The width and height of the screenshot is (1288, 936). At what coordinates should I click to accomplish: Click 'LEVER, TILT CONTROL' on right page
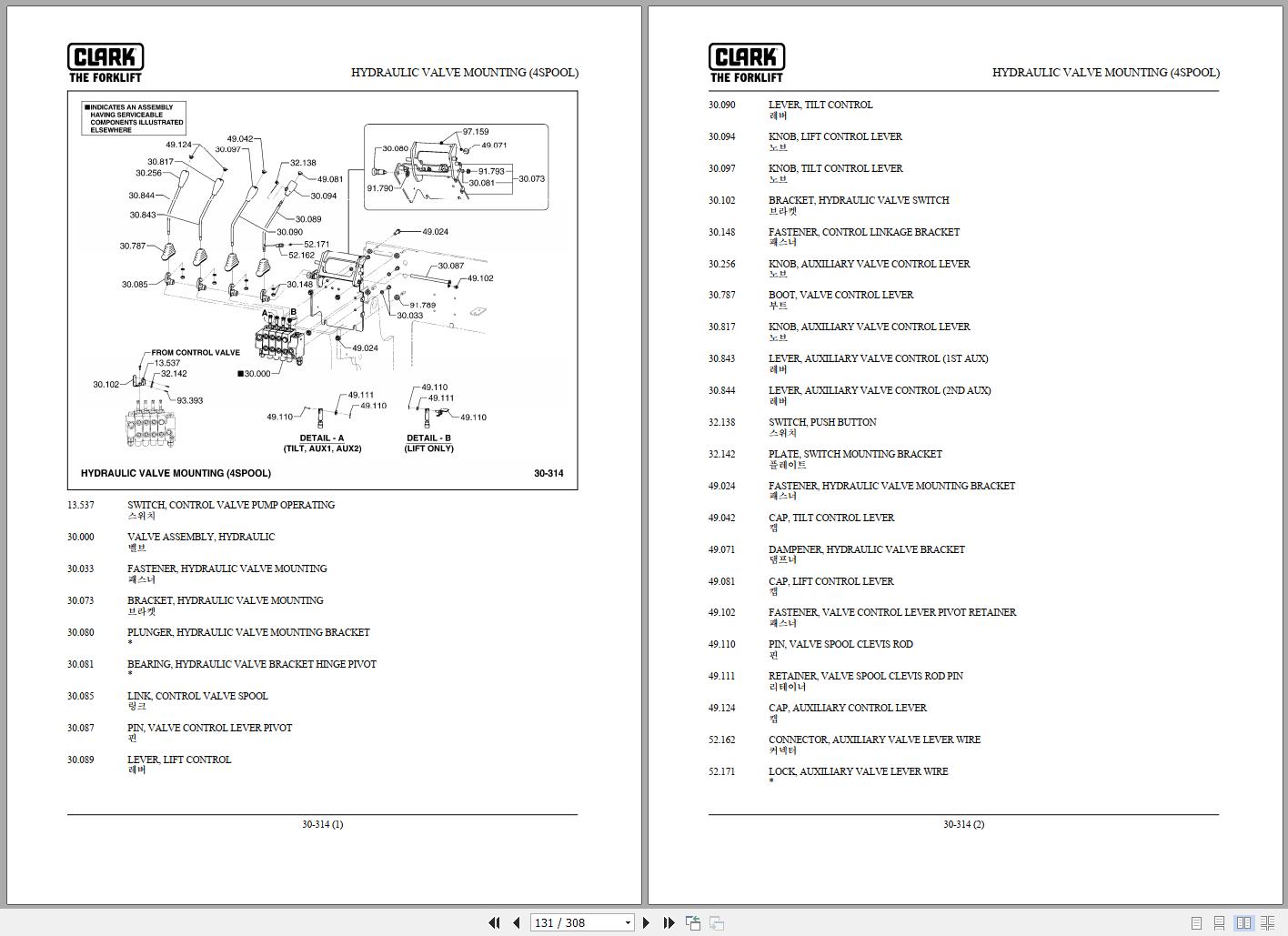pyautogui.click(x=820, y=105)
